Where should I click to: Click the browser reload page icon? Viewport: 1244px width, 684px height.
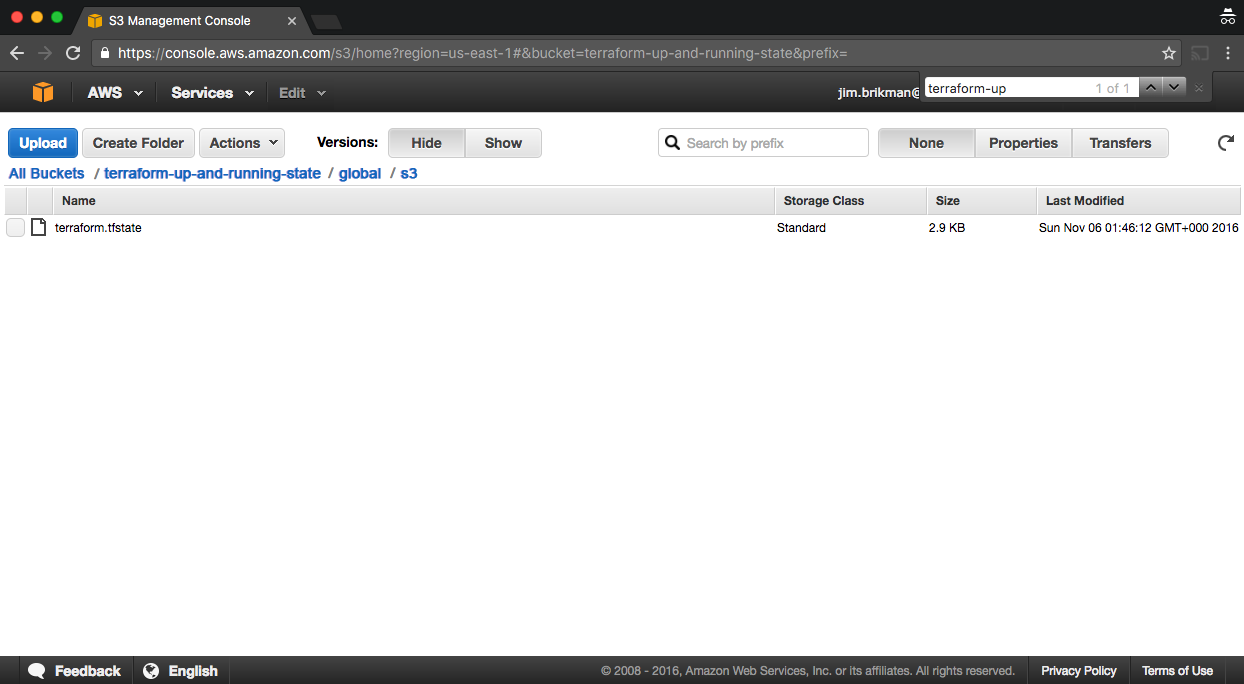click(x=73, y=53)
